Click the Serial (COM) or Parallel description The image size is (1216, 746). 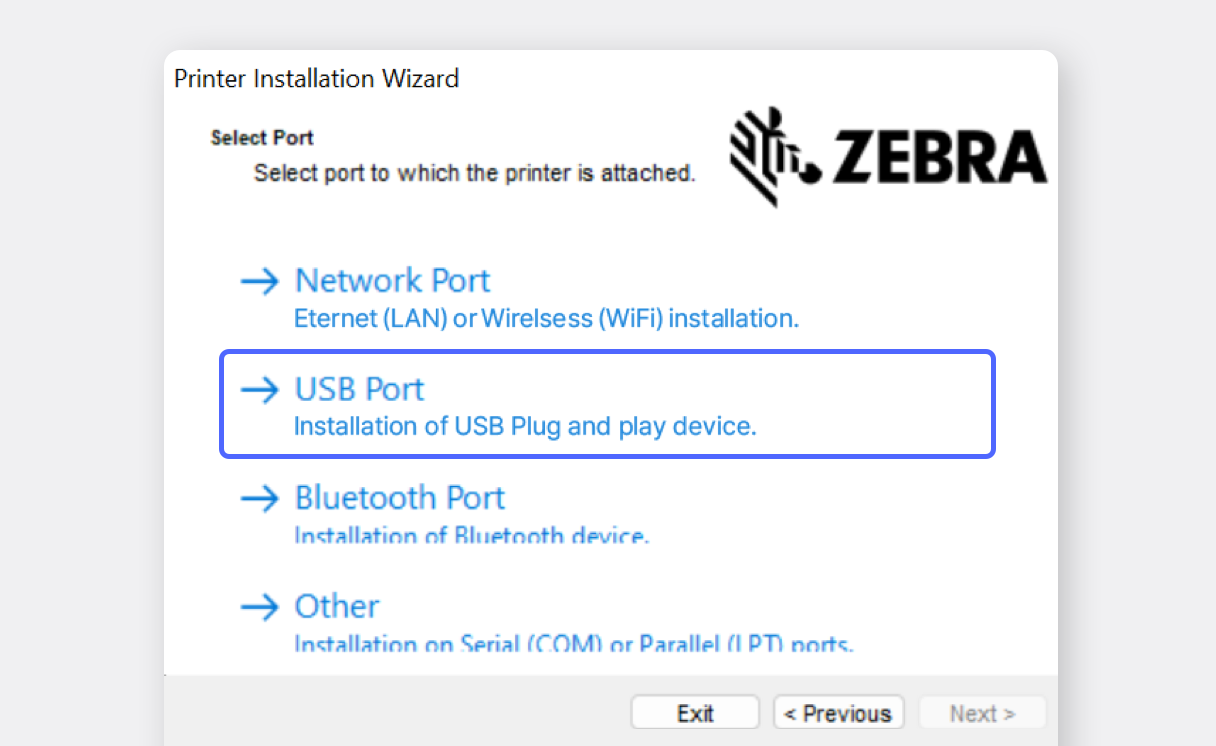coord(573,643)
